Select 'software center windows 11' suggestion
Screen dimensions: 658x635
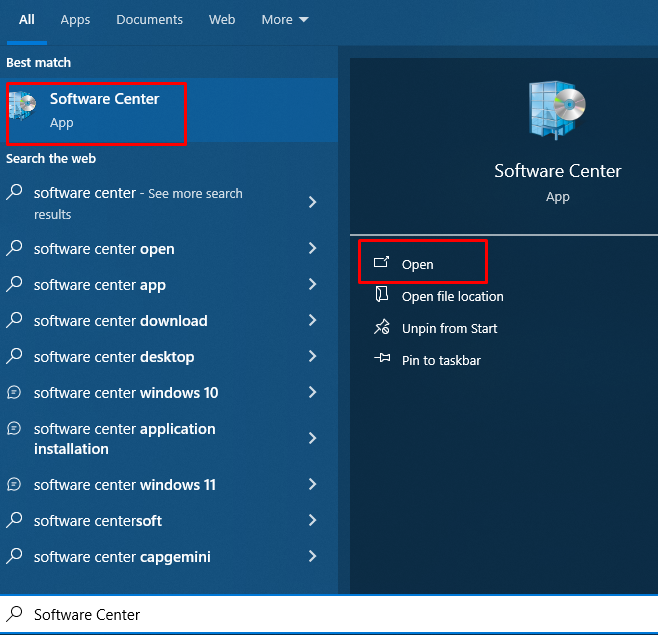169,485
